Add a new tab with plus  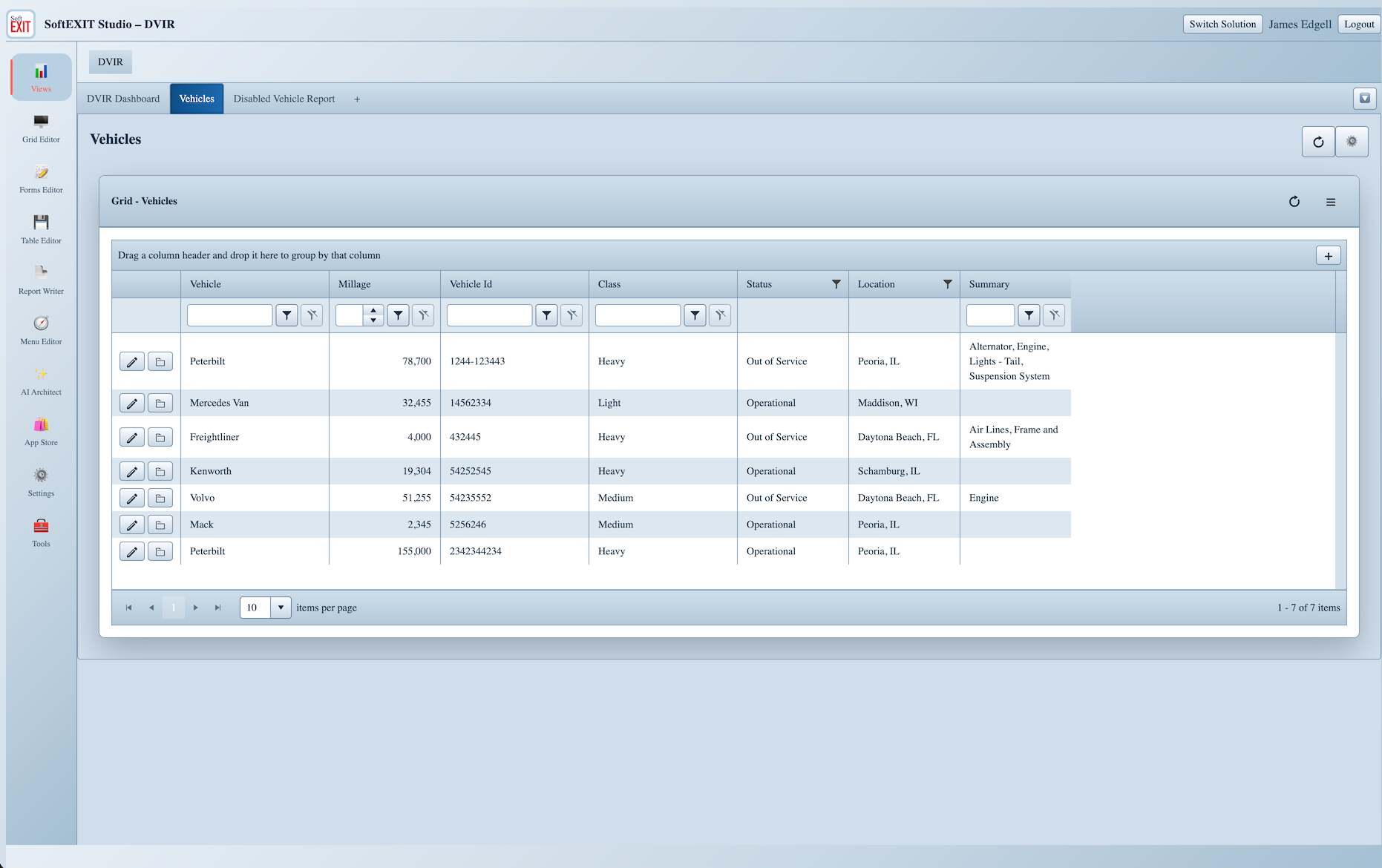coord(357,99)
